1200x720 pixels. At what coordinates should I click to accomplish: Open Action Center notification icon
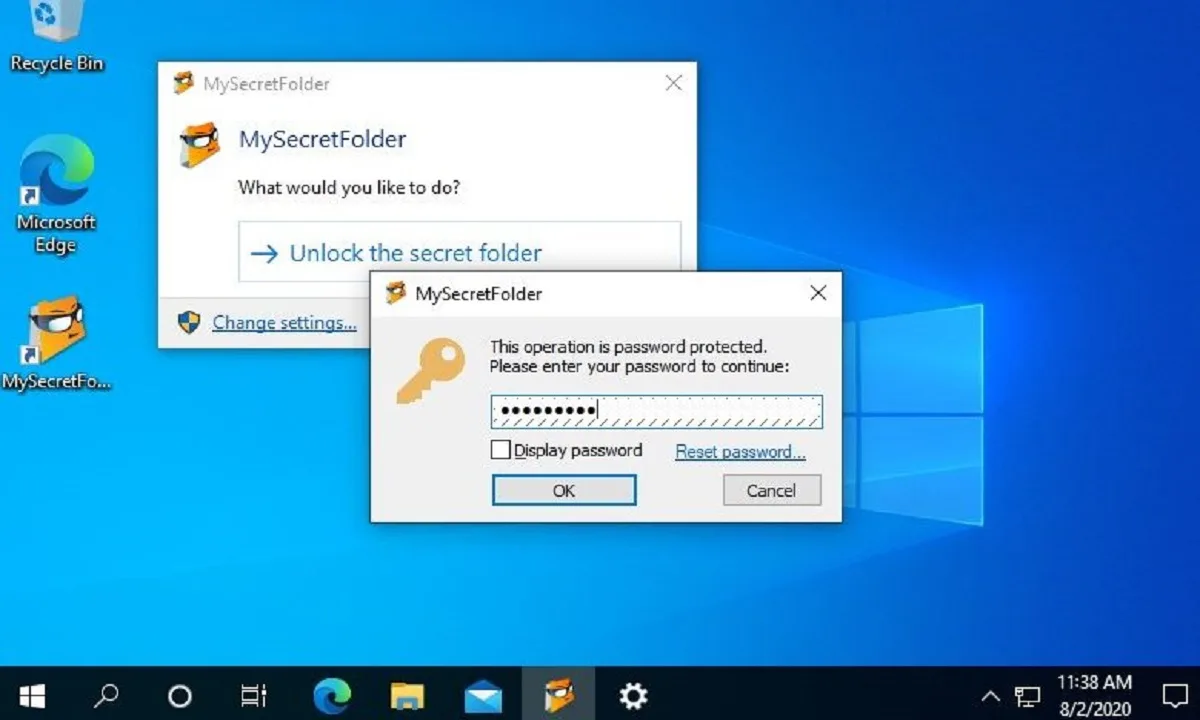1174,696
